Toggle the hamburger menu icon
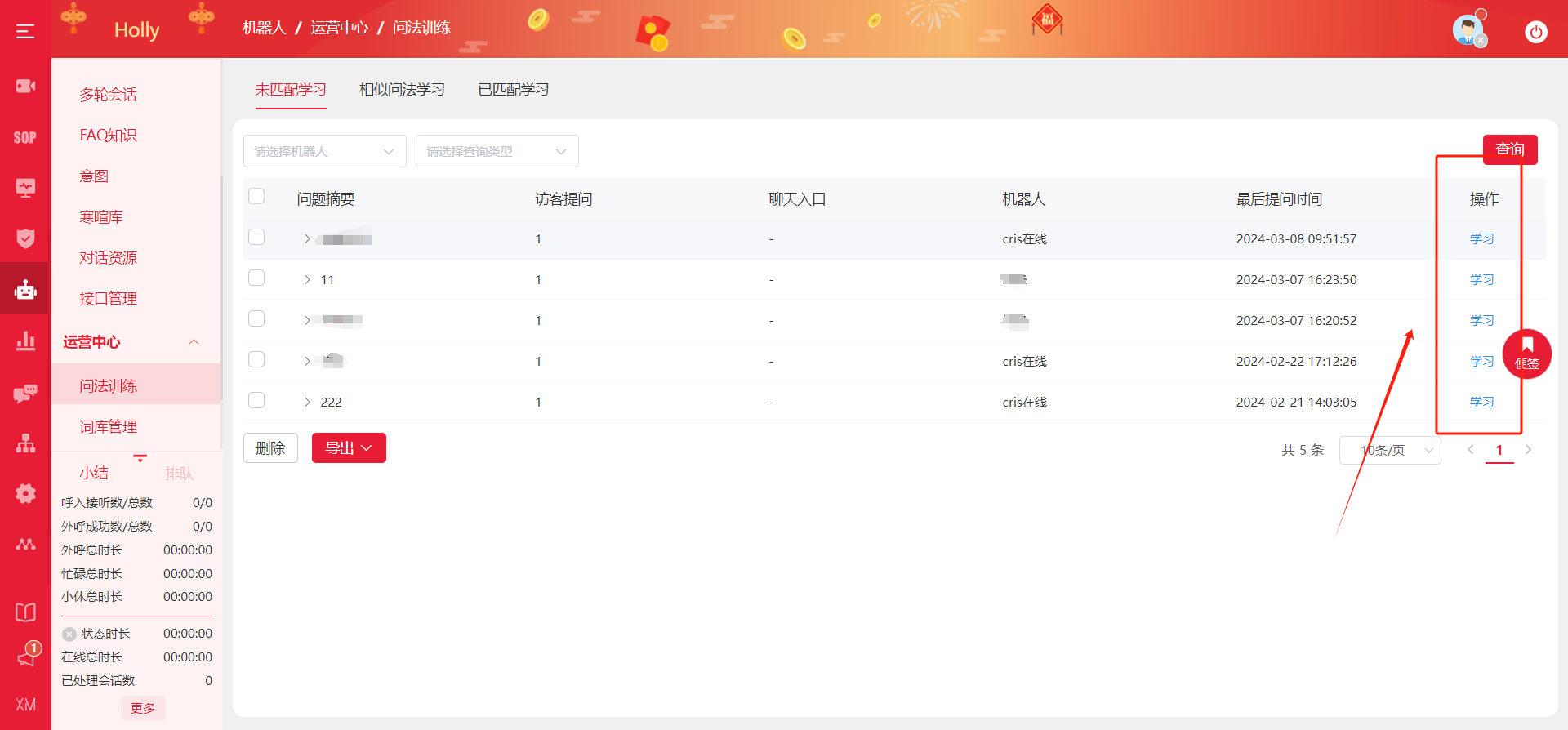This screenshot has height=730, width=1568. (x=25, y=31)
